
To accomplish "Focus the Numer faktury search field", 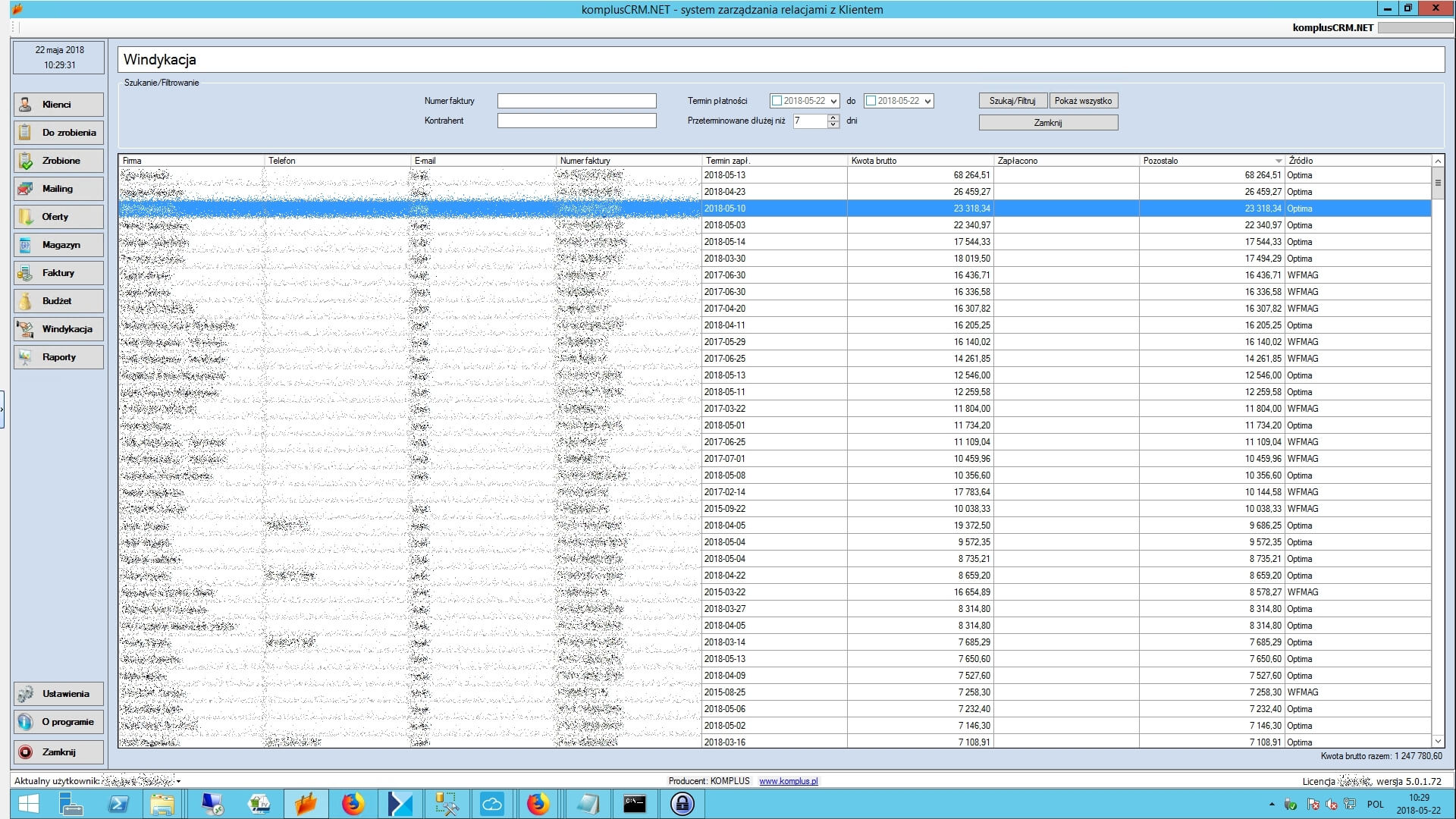I will click(576, 101).
